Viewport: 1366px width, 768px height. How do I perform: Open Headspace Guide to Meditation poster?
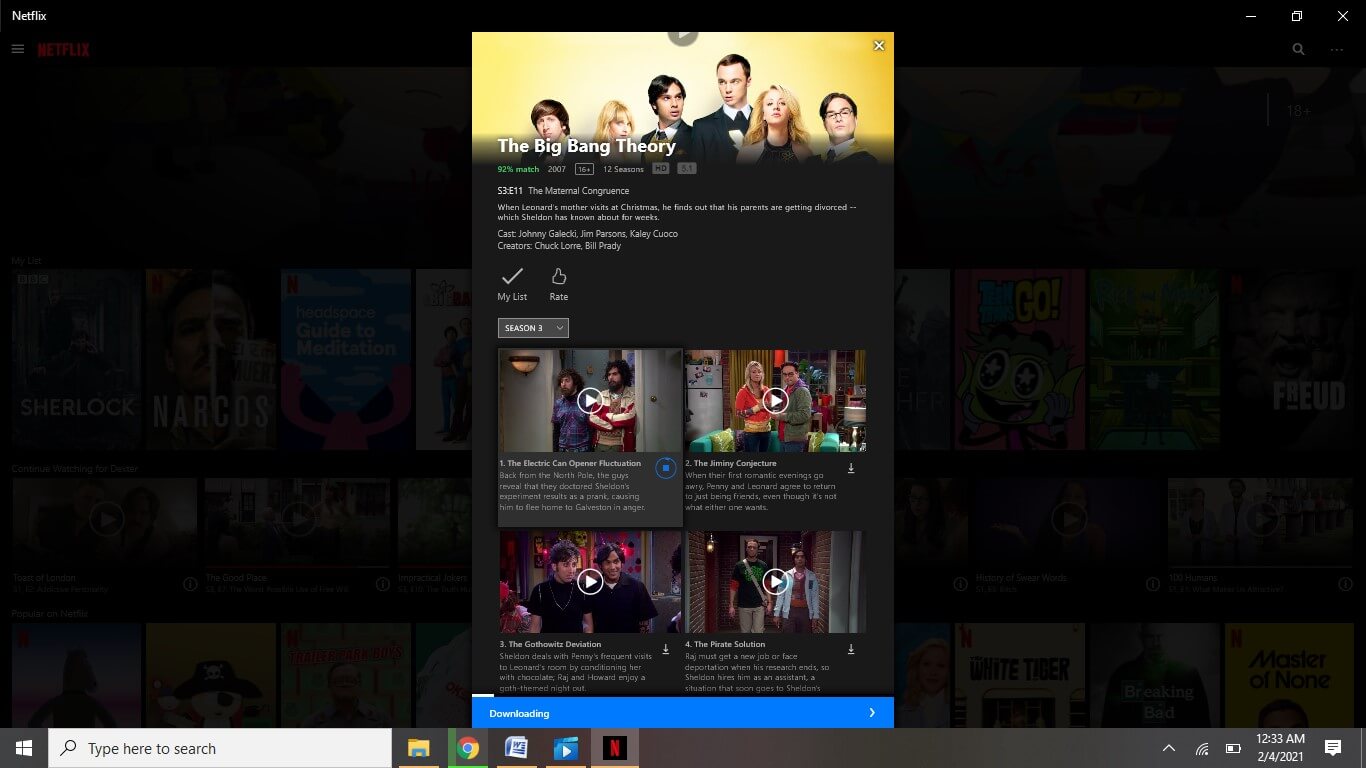tap(346, 359)
